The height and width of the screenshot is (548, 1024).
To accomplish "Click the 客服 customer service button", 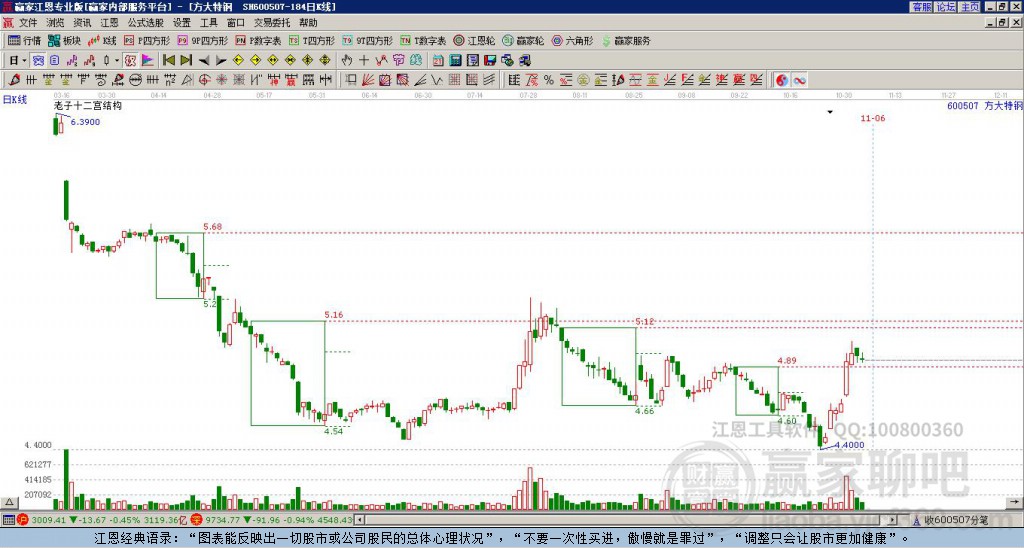I will click(921, 7).
